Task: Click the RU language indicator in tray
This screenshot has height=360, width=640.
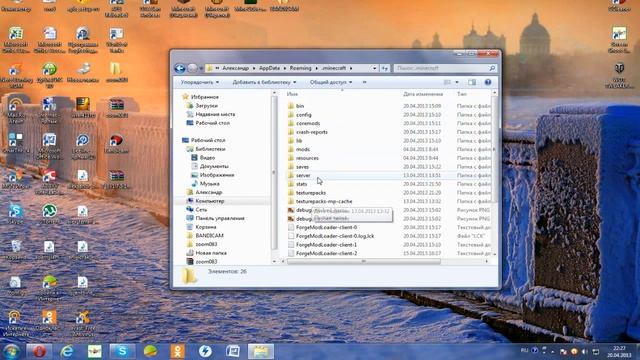Action: [x=524, y=350]
